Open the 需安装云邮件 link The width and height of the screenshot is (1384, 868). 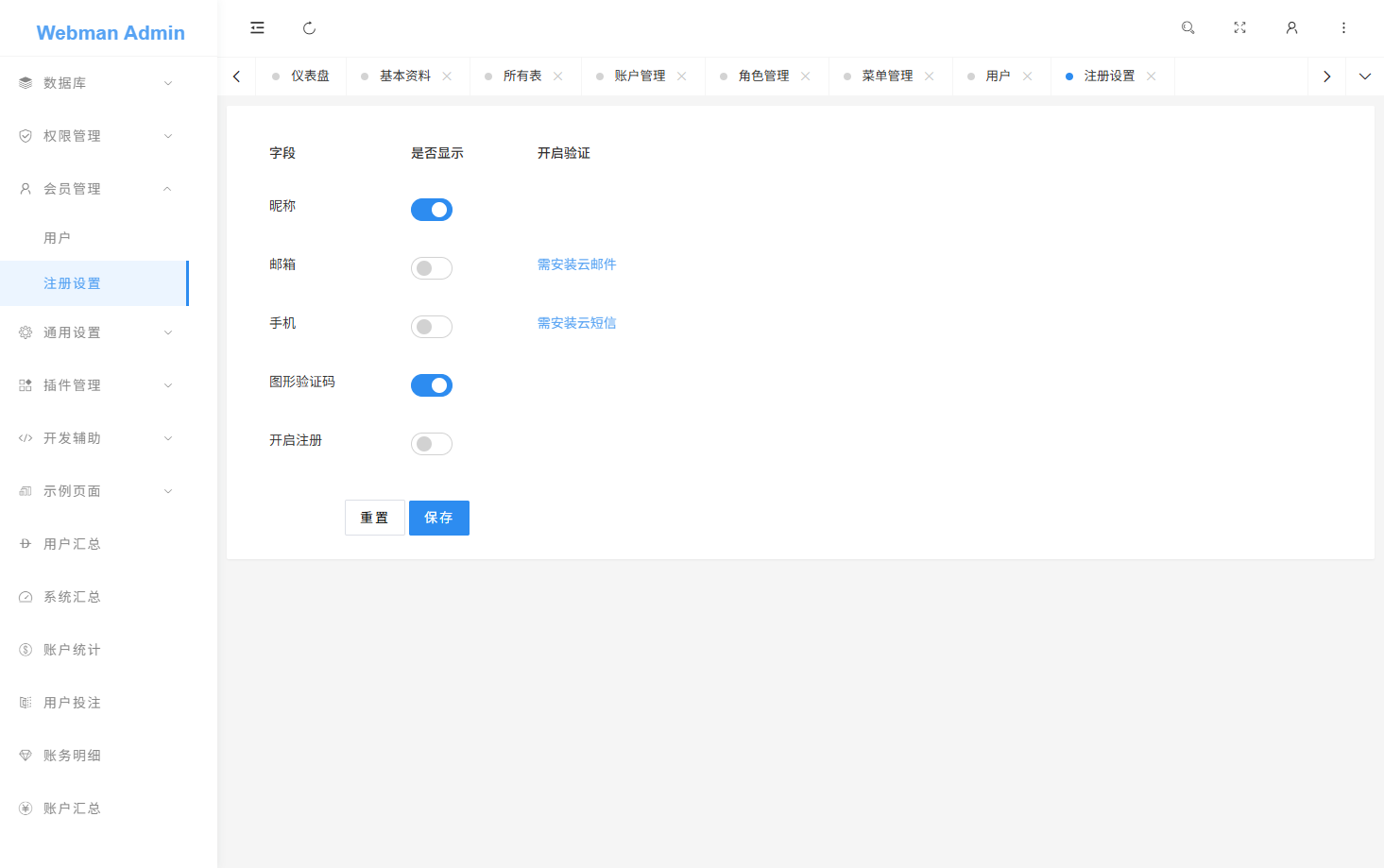pyautogui.click(x=576, y=264)
